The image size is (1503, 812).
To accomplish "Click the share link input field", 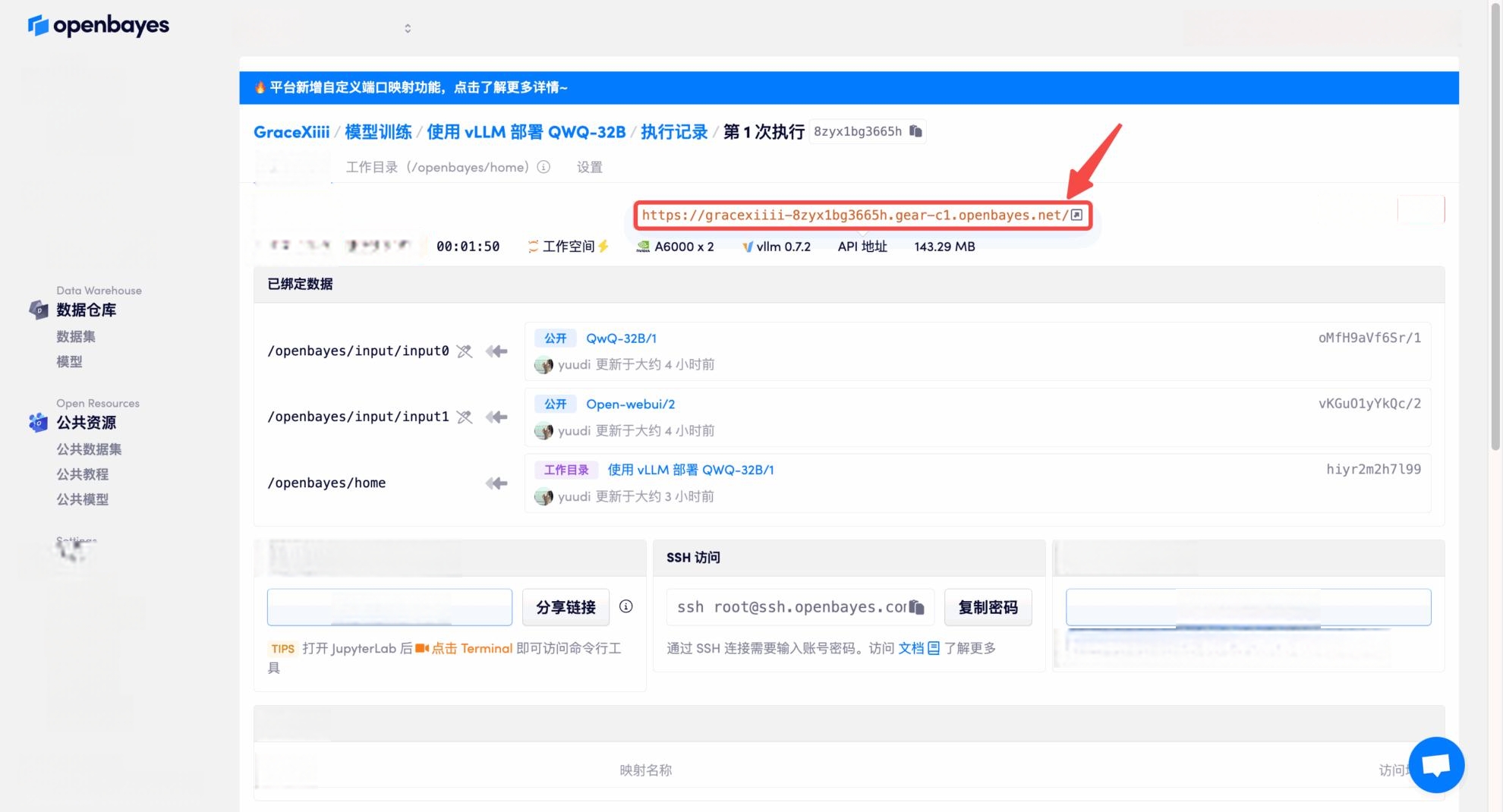I will click(x=389, y=607).
